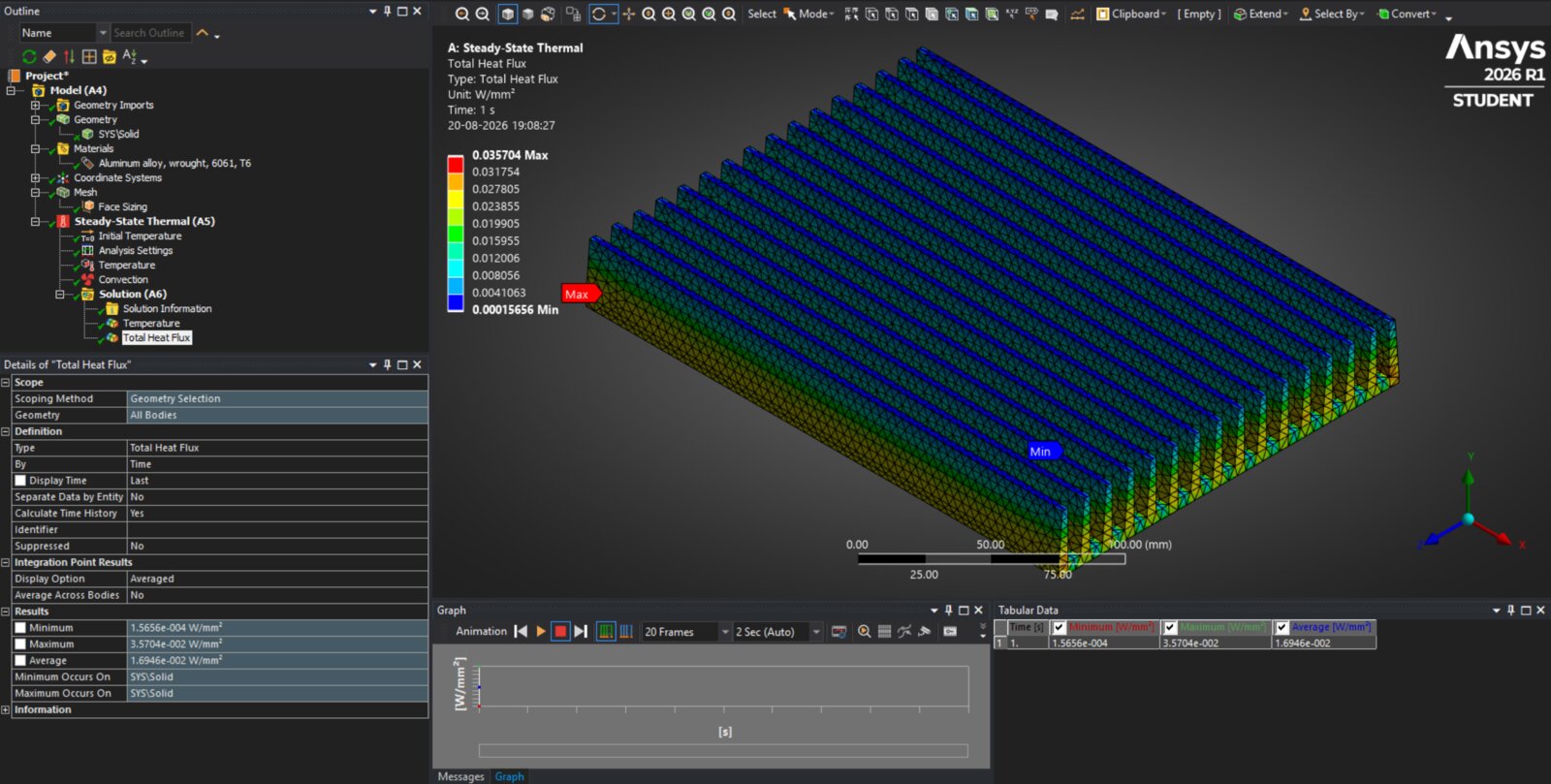This screenshot has width=1551, height=784.
Task: Select Face Sizing under Mesh
Action: pyautogui.click(x=122, y=207)
